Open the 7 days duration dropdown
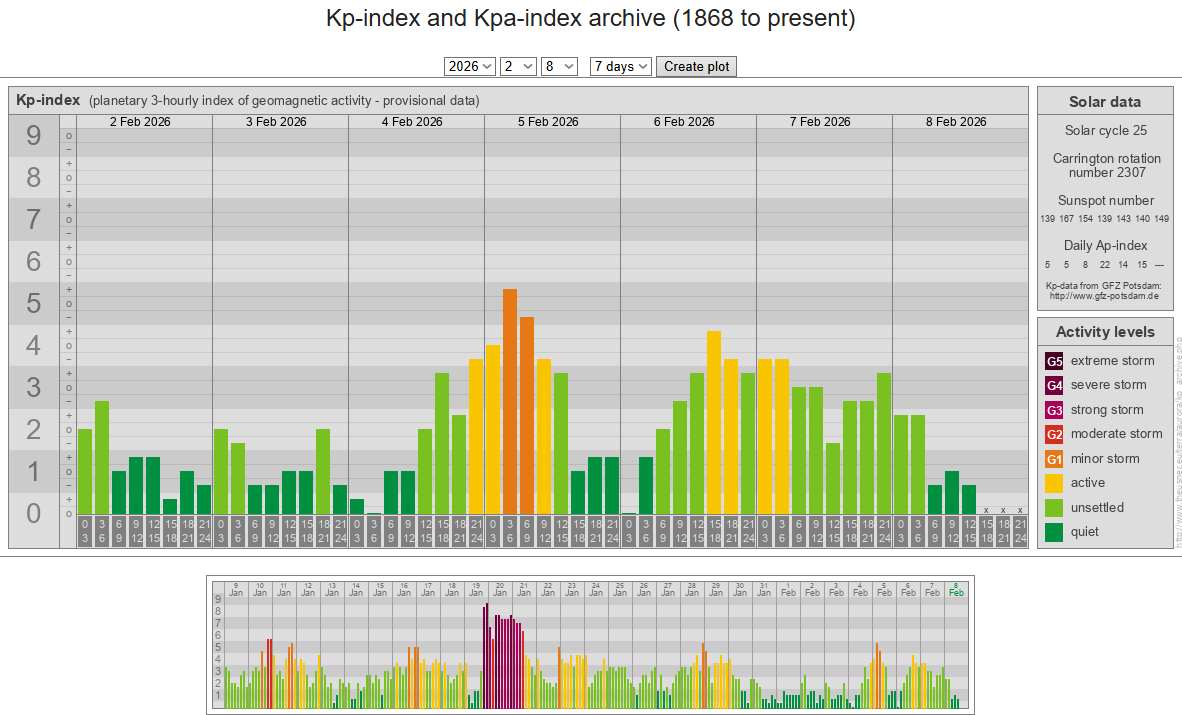 (x=620, y=66)
